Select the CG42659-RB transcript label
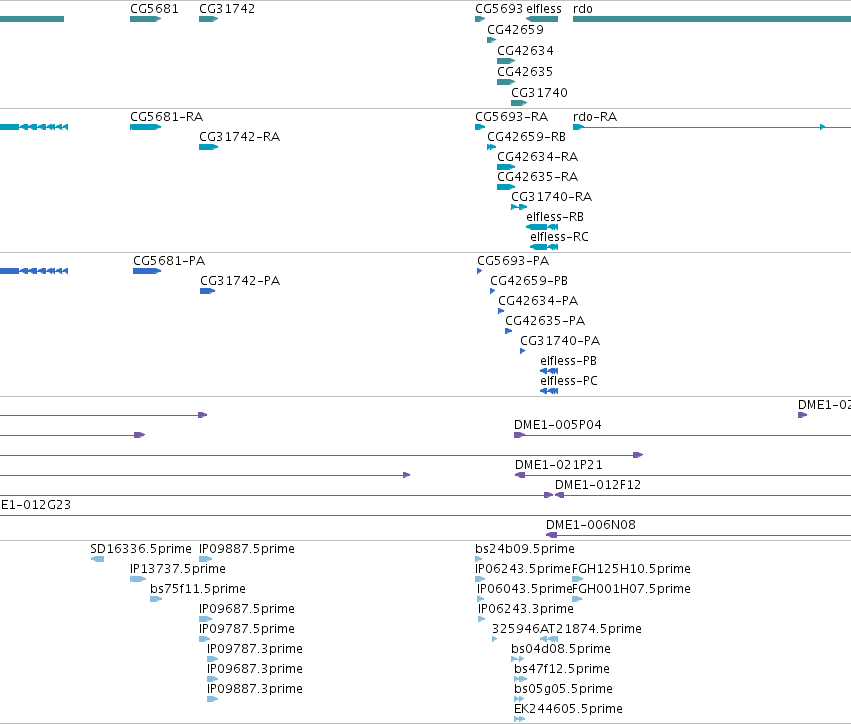Image resolution: width=851 pixels, height=724 pixels. (526, 137)
